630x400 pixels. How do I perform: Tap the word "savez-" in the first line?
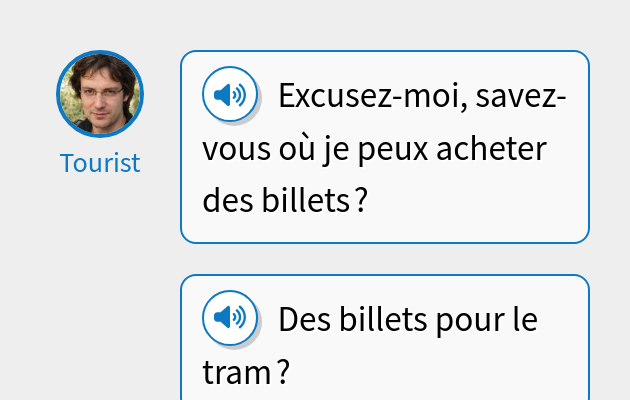(521, 97)
